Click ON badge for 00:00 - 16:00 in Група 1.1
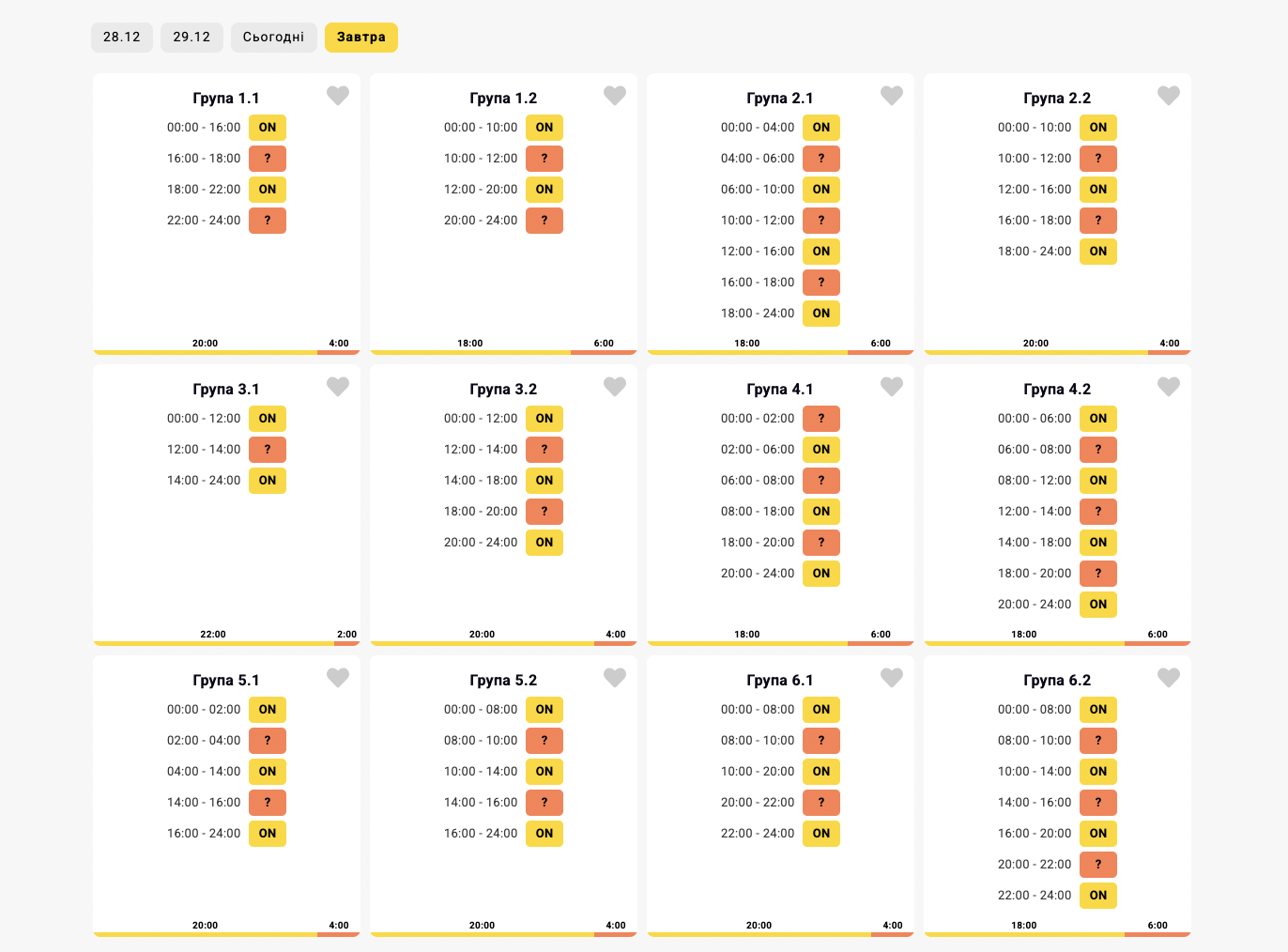This screenshot has width=1288, height=952. (268, 128)
